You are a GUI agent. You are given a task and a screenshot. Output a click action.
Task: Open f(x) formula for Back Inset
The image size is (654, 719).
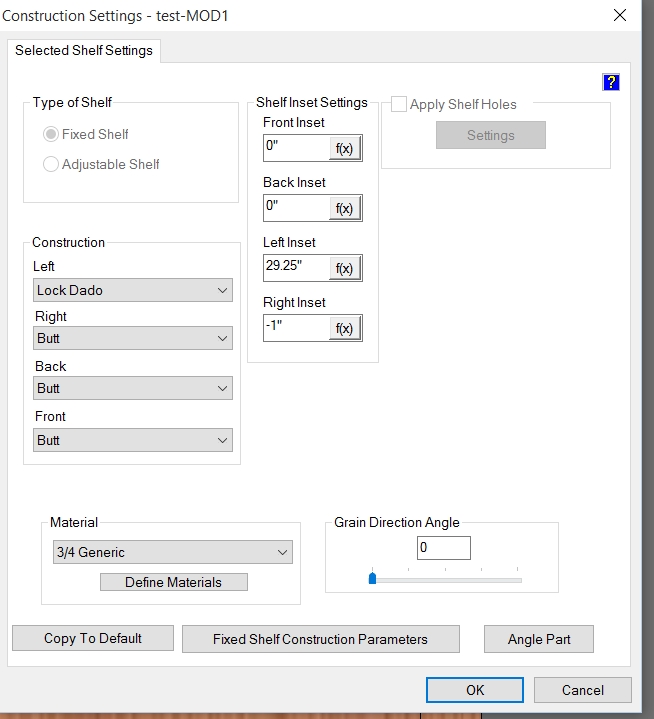(x=344, y=208)
